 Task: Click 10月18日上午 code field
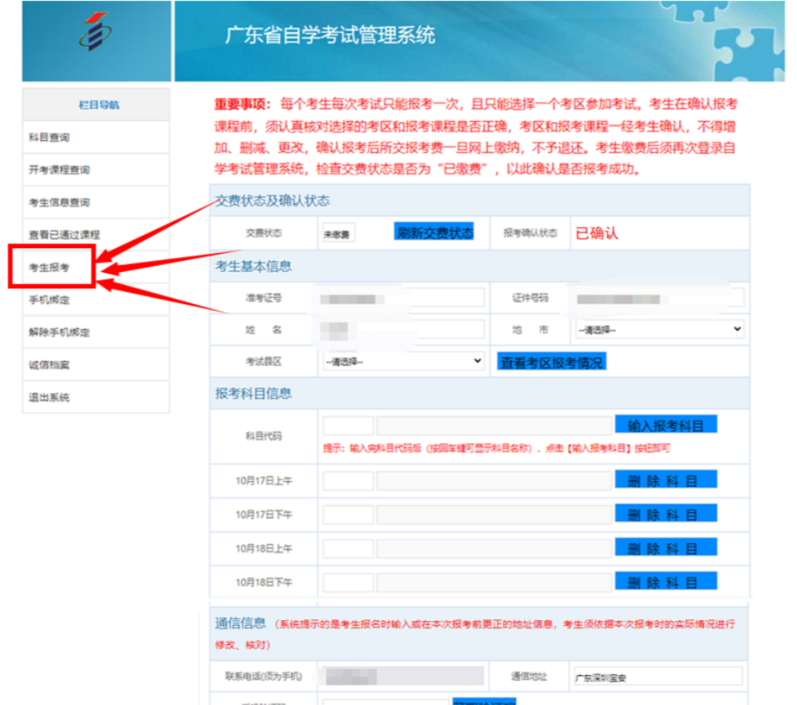[x=348, y=548]
